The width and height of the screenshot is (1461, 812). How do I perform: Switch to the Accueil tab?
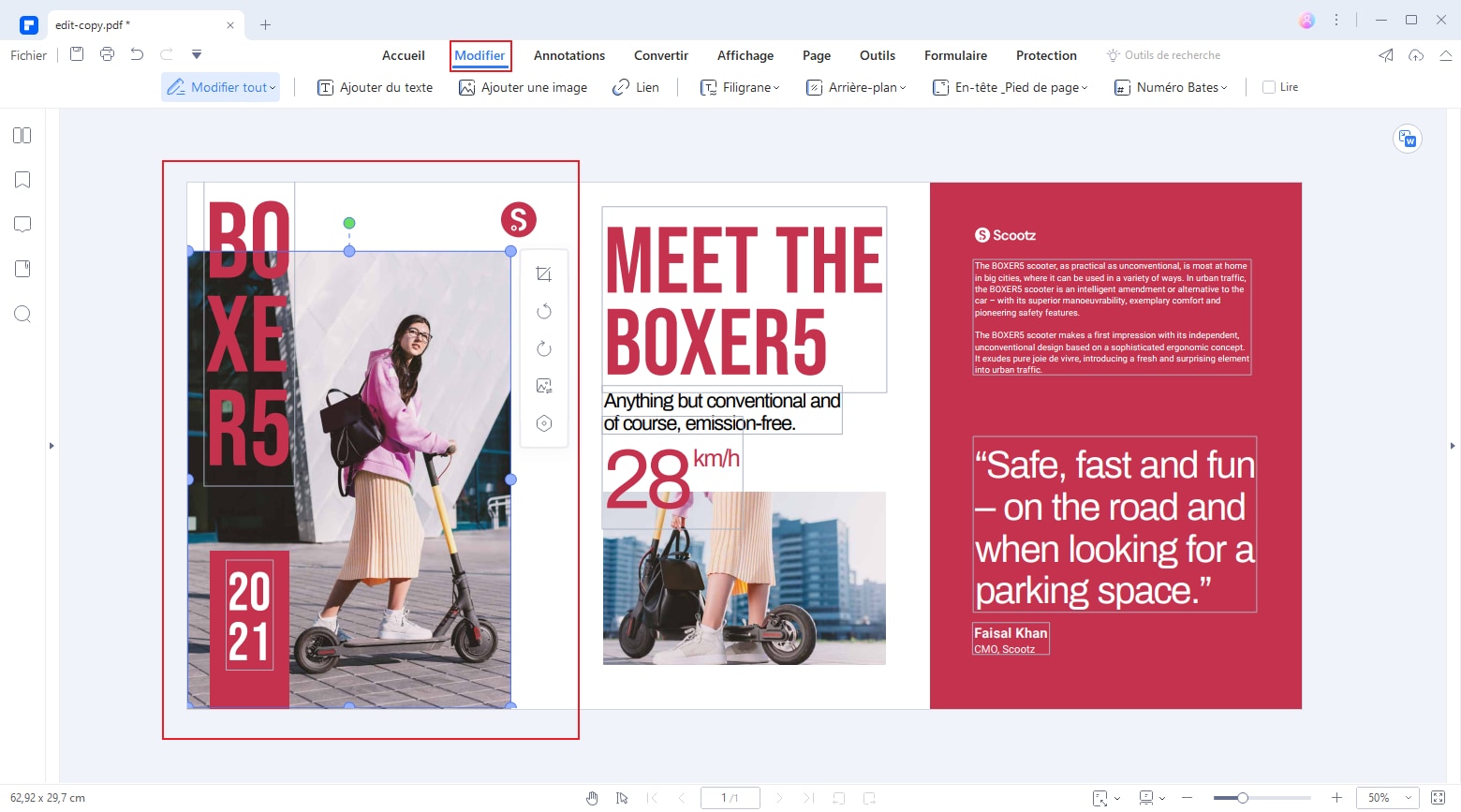(404, 55)
